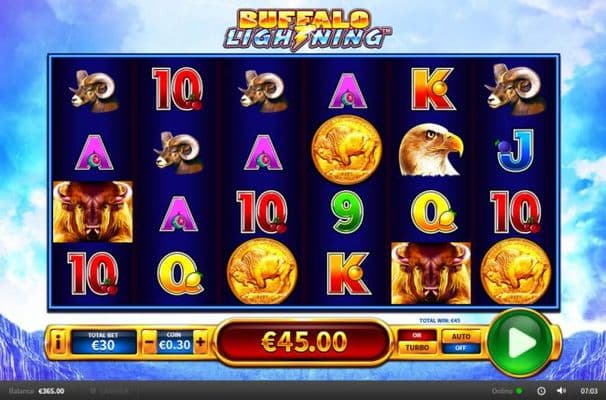Viewport: 606px width, 400px height.
Task: Click the green 9 symbol
Action: pyautogui.click(x=347, y=211)
